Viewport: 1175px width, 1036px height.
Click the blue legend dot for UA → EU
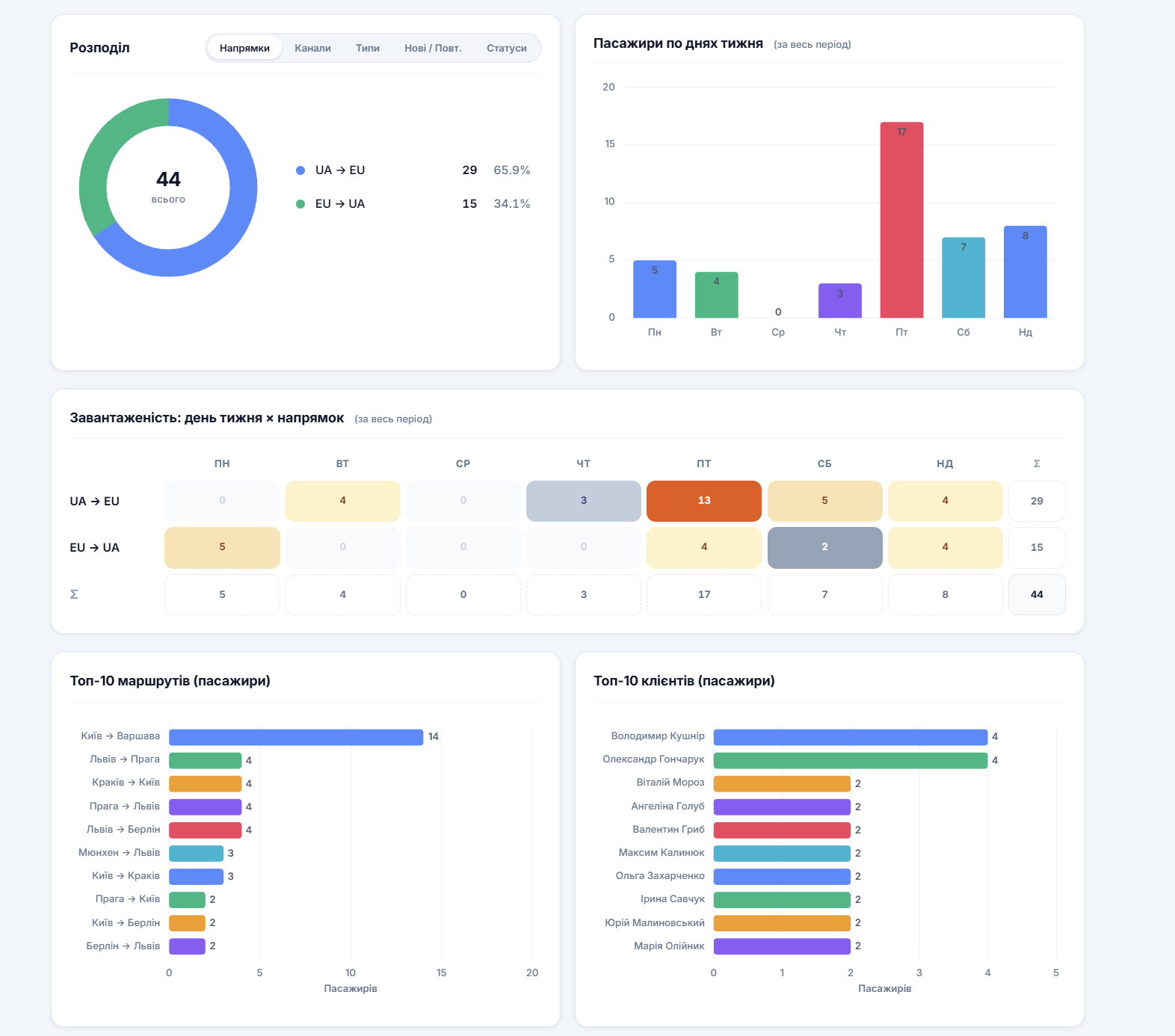click(300, 170)
